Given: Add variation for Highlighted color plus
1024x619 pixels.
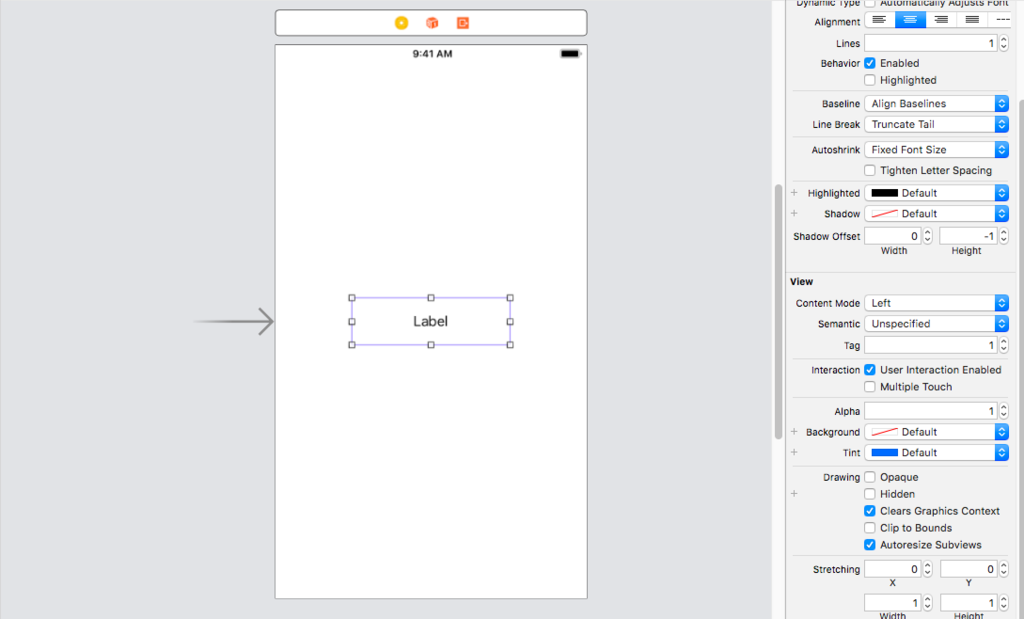Looking at the screenshot, I should tap(794, 193).
